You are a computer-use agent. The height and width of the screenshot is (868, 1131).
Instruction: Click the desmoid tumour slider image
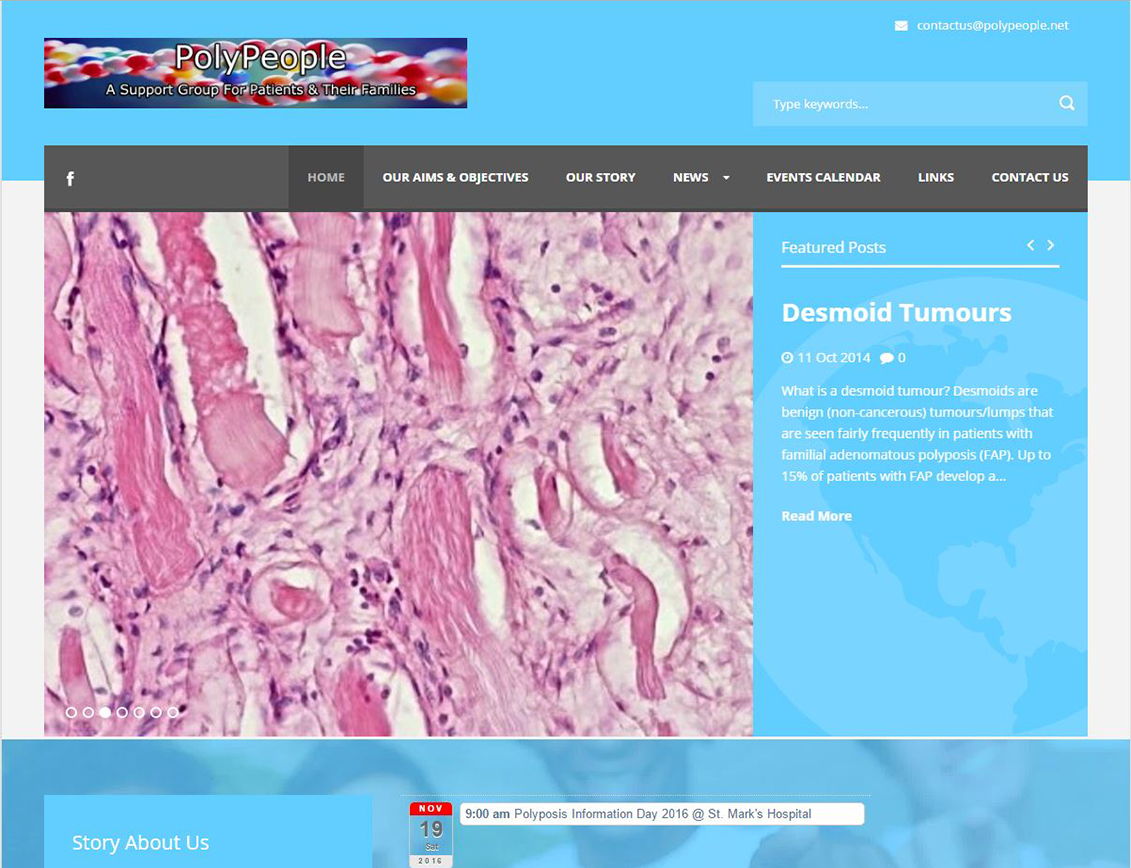[398, 474]
